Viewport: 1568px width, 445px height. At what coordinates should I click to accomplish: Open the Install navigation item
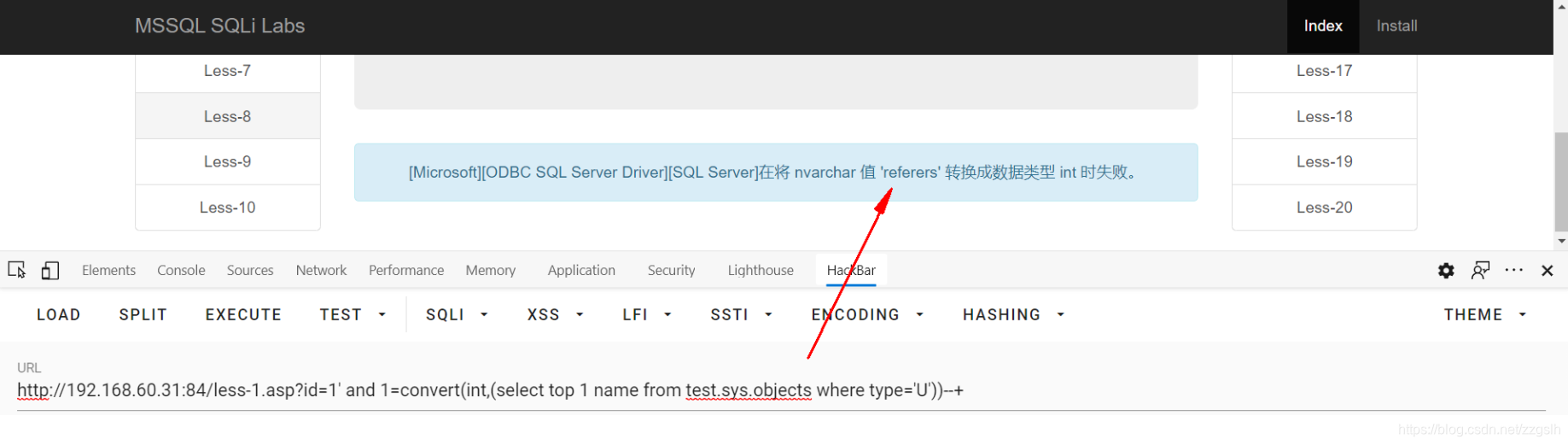click(1396, 26)
